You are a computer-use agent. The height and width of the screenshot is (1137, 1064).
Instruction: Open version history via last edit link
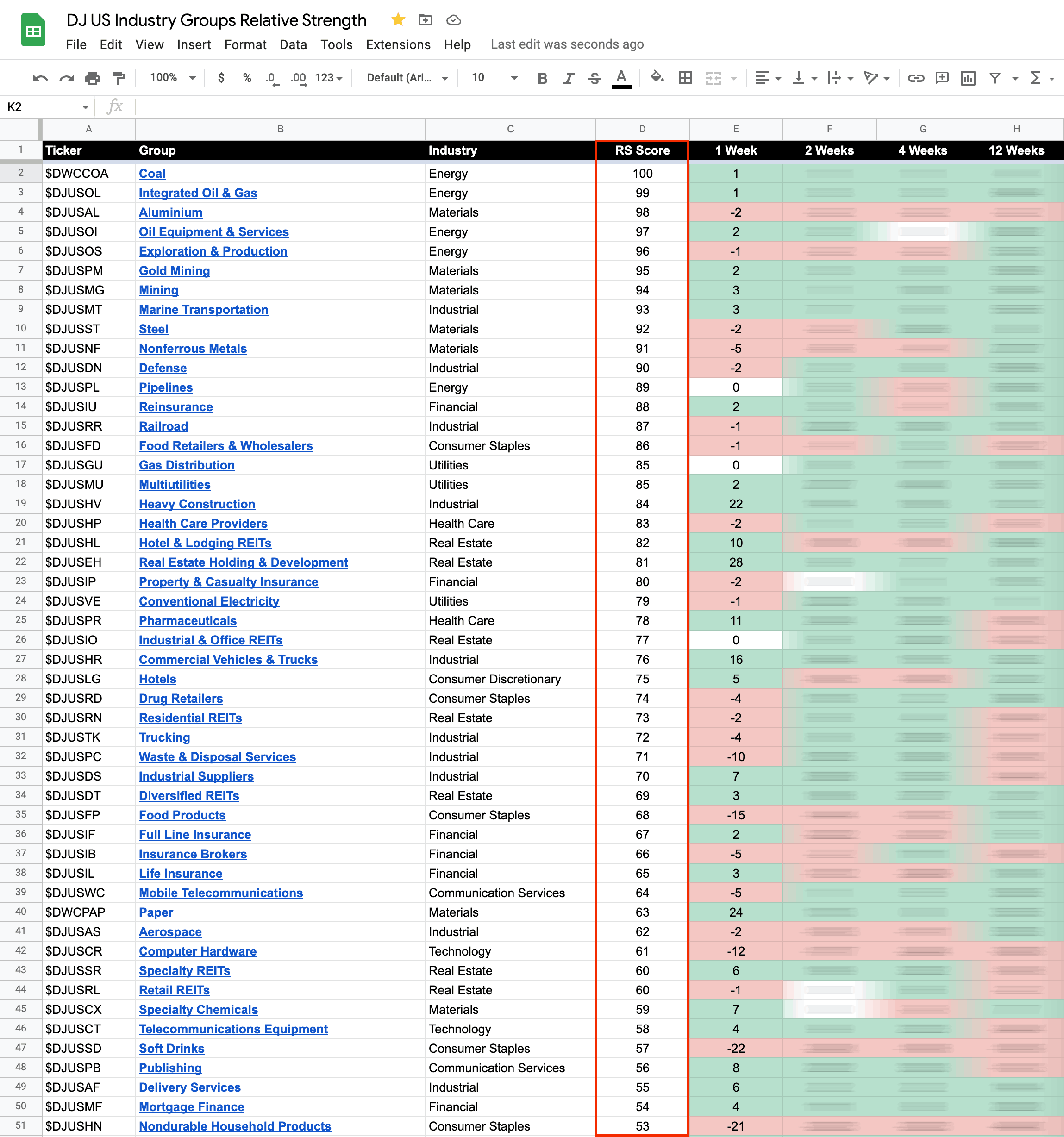pyautogui.click(x=567, y=44)
